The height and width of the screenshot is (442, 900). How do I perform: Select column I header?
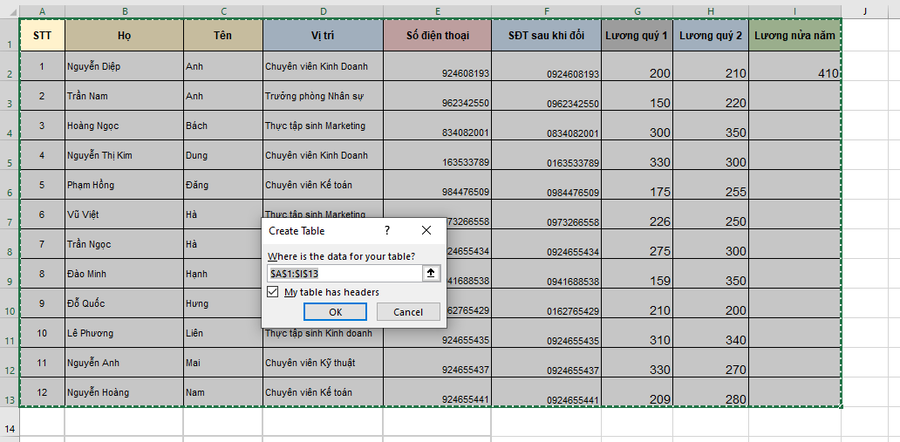[795, 11]
